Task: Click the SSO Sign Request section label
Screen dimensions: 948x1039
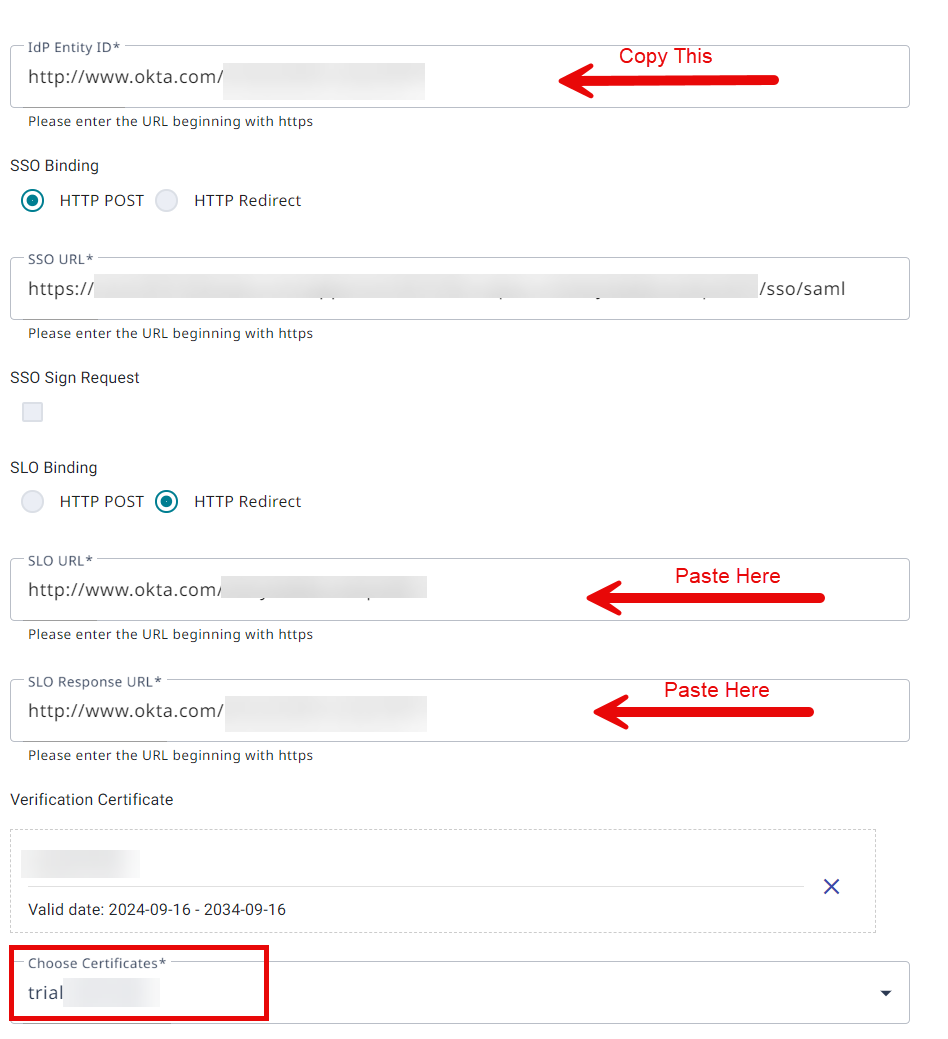Action: [74, 377]
